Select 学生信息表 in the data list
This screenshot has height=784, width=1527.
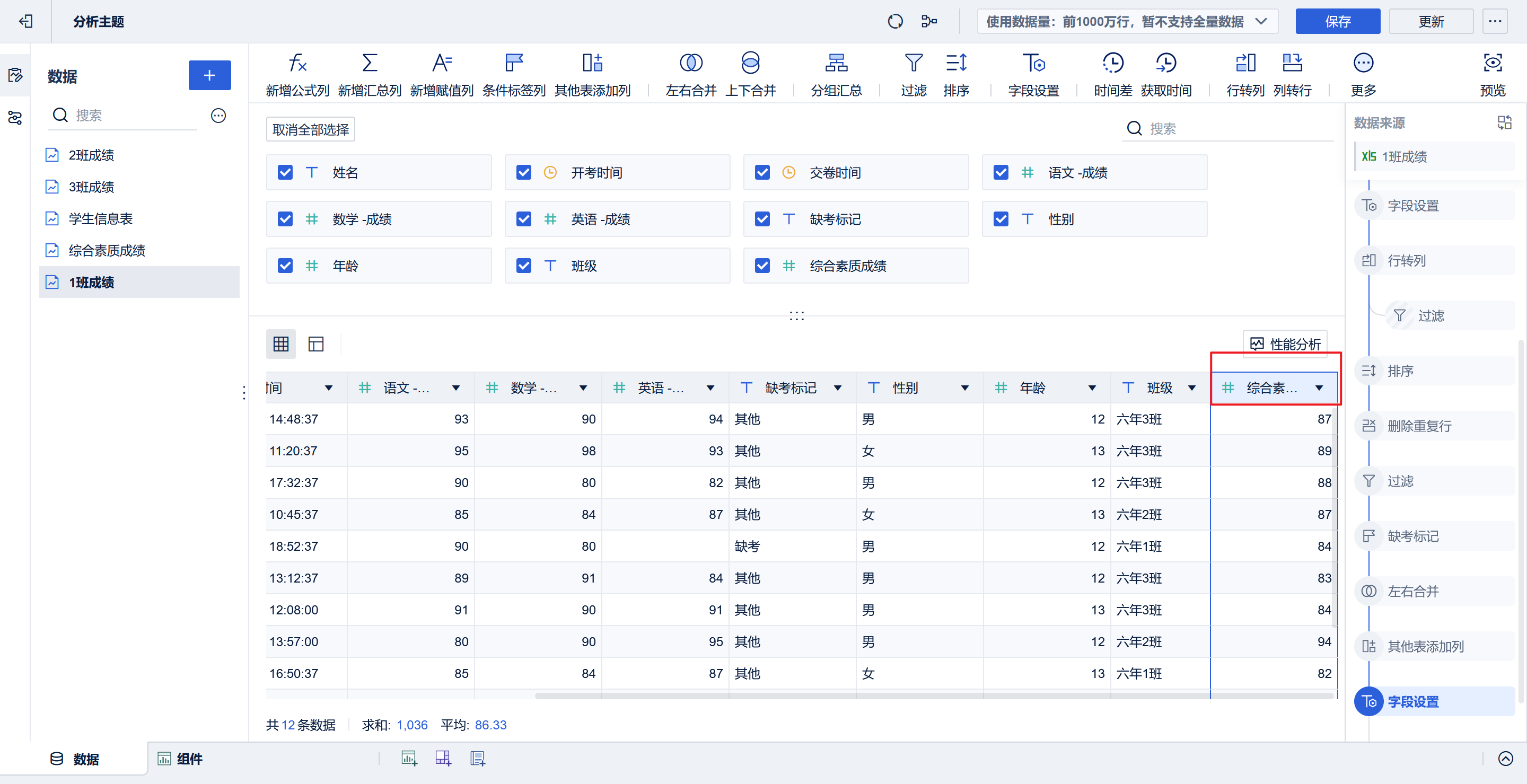(100, 219)
